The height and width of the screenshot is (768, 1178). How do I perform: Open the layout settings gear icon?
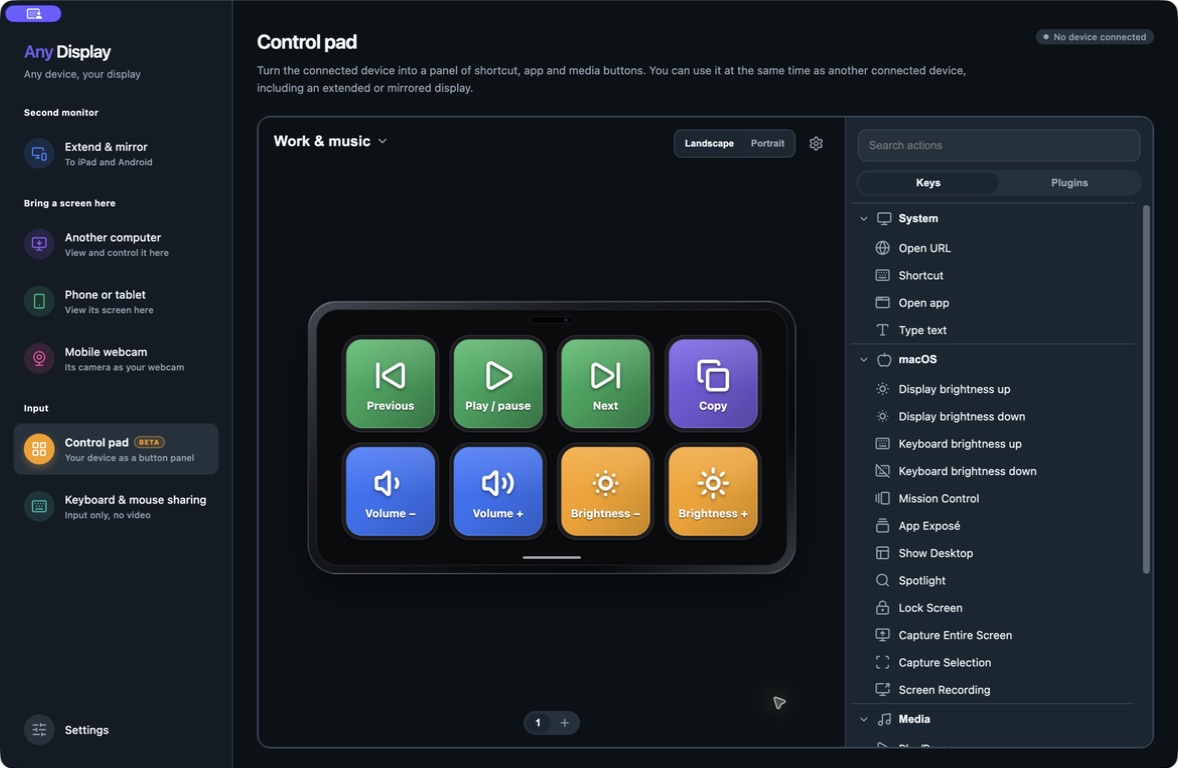click(816, 144)
